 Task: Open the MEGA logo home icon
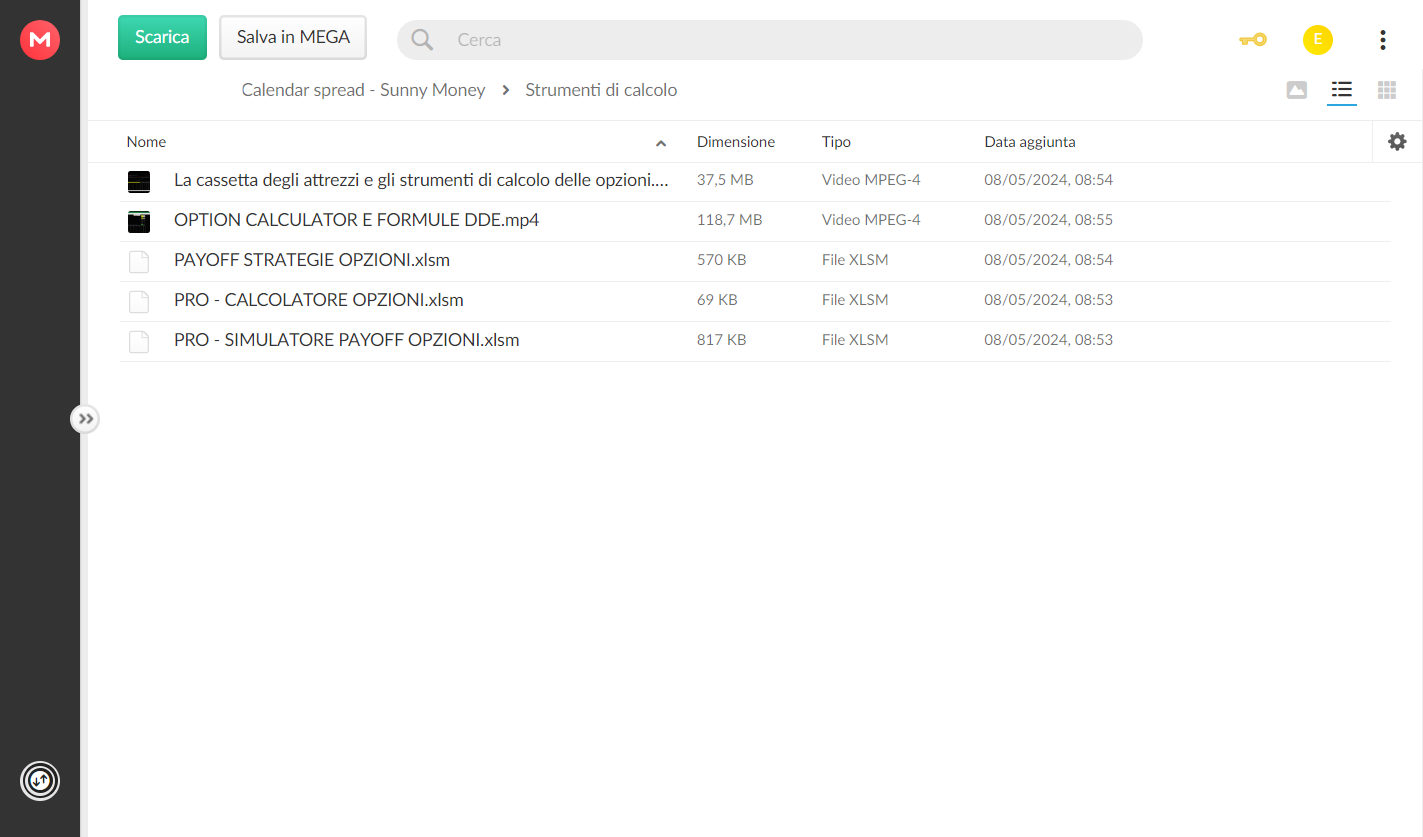pos(40,40)
